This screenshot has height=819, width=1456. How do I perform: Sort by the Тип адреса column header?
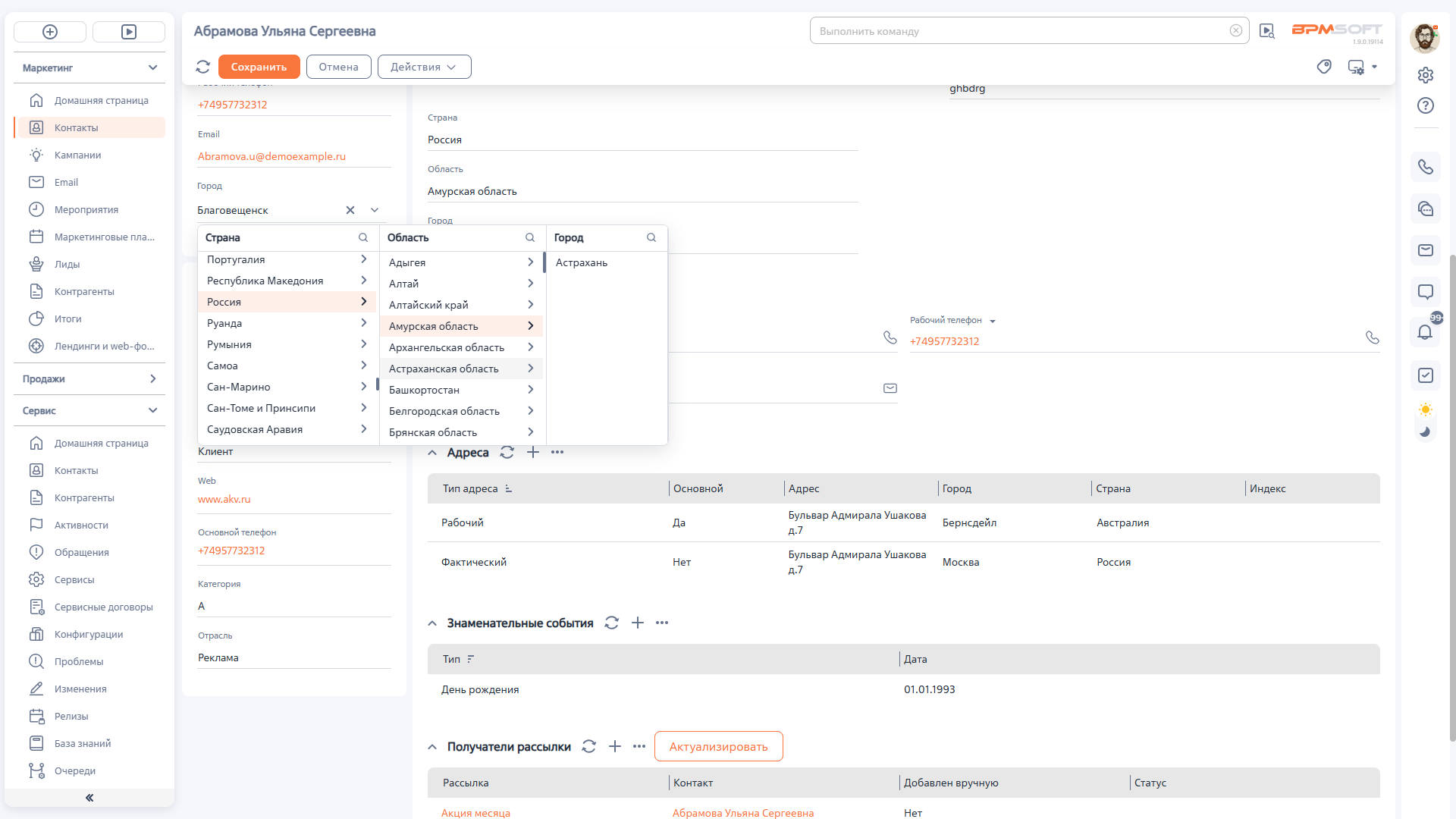click(x=470, y=488)
